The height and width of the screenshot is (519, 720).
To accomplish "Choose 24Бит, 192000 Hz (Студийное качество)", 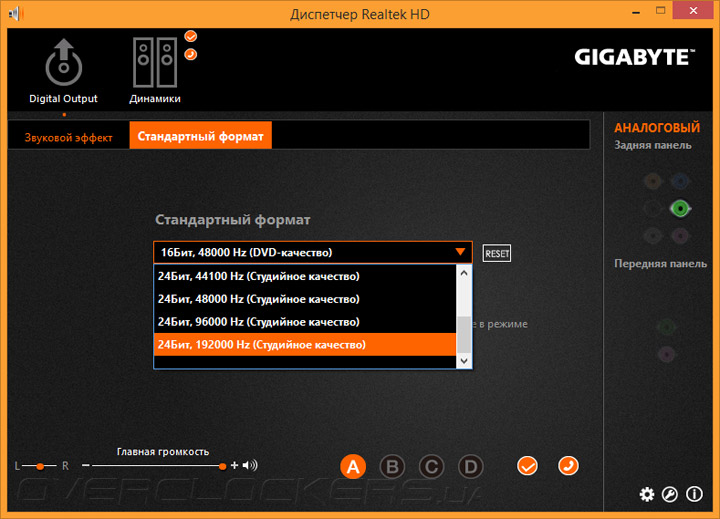I will click(305, 344).
